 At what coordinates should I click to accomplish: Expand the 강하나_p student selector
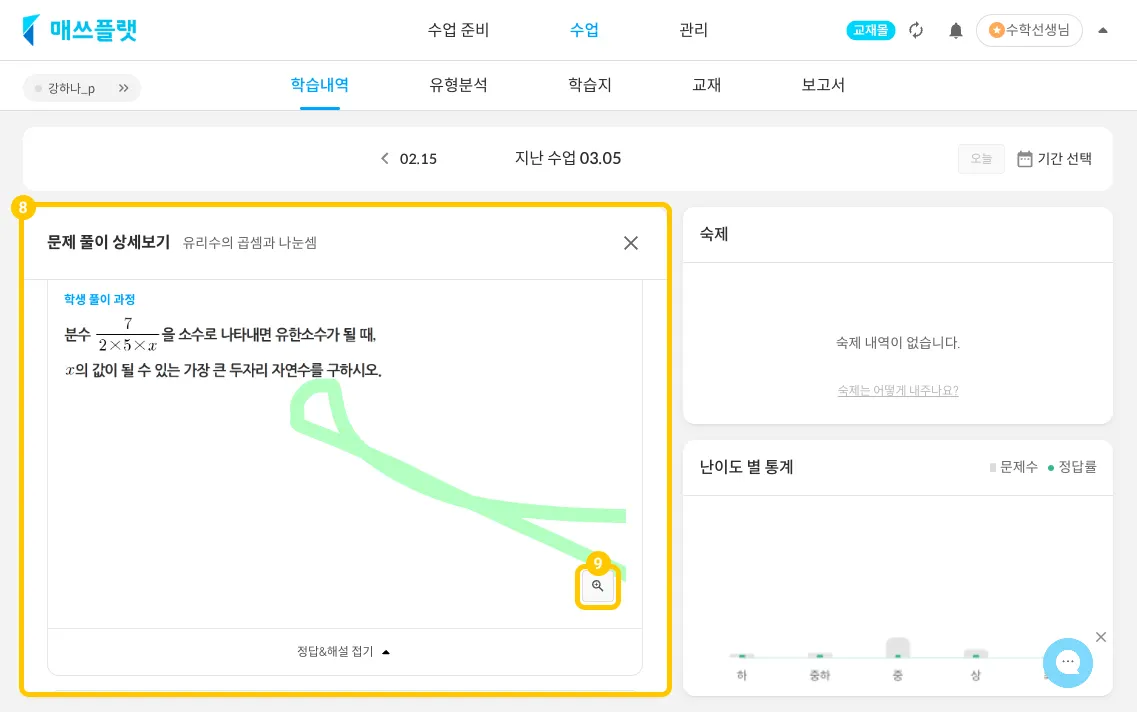point(124,88)
